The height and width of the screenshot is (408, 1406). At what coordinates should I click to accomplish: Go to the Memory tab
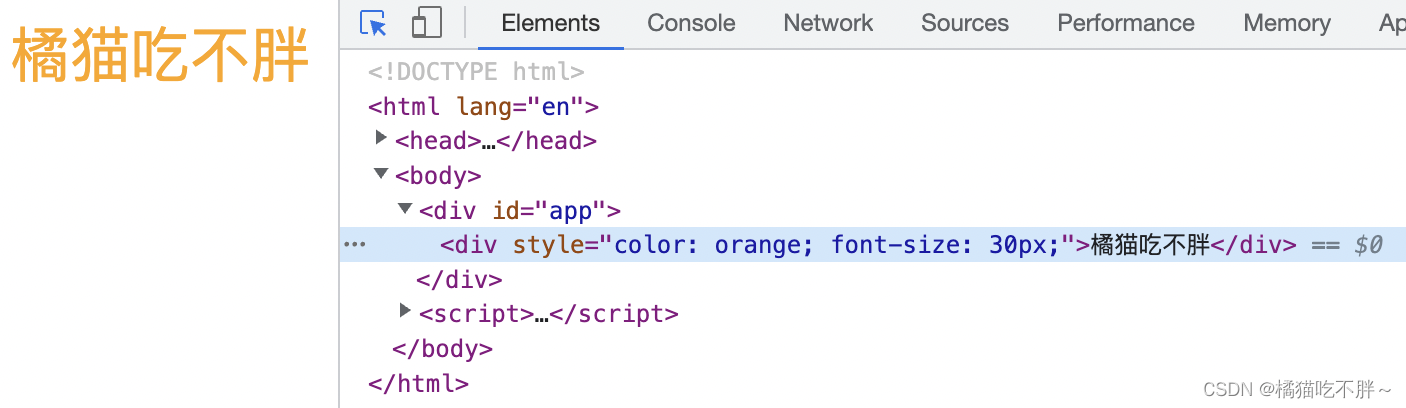(1287, 23)
